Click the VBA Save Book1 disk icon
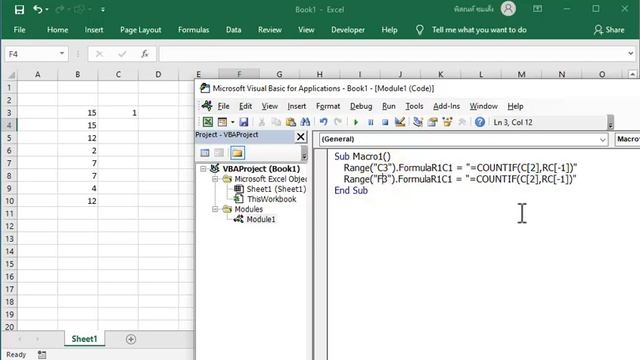The height and width of the screenshot is (360, 640). (244, 122)
